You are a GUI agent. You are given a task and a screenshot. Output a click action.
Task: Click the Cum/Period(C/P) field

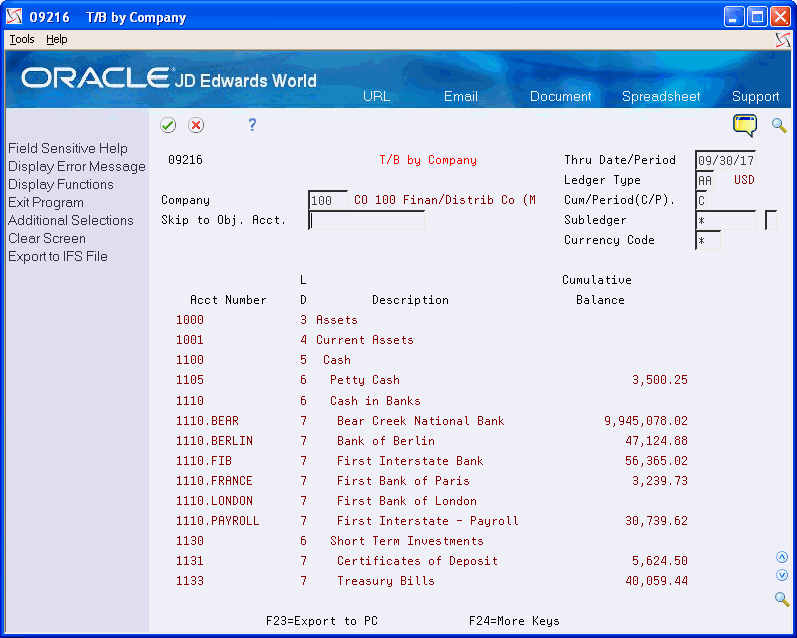pyautogui.click(x=702, y=200)
